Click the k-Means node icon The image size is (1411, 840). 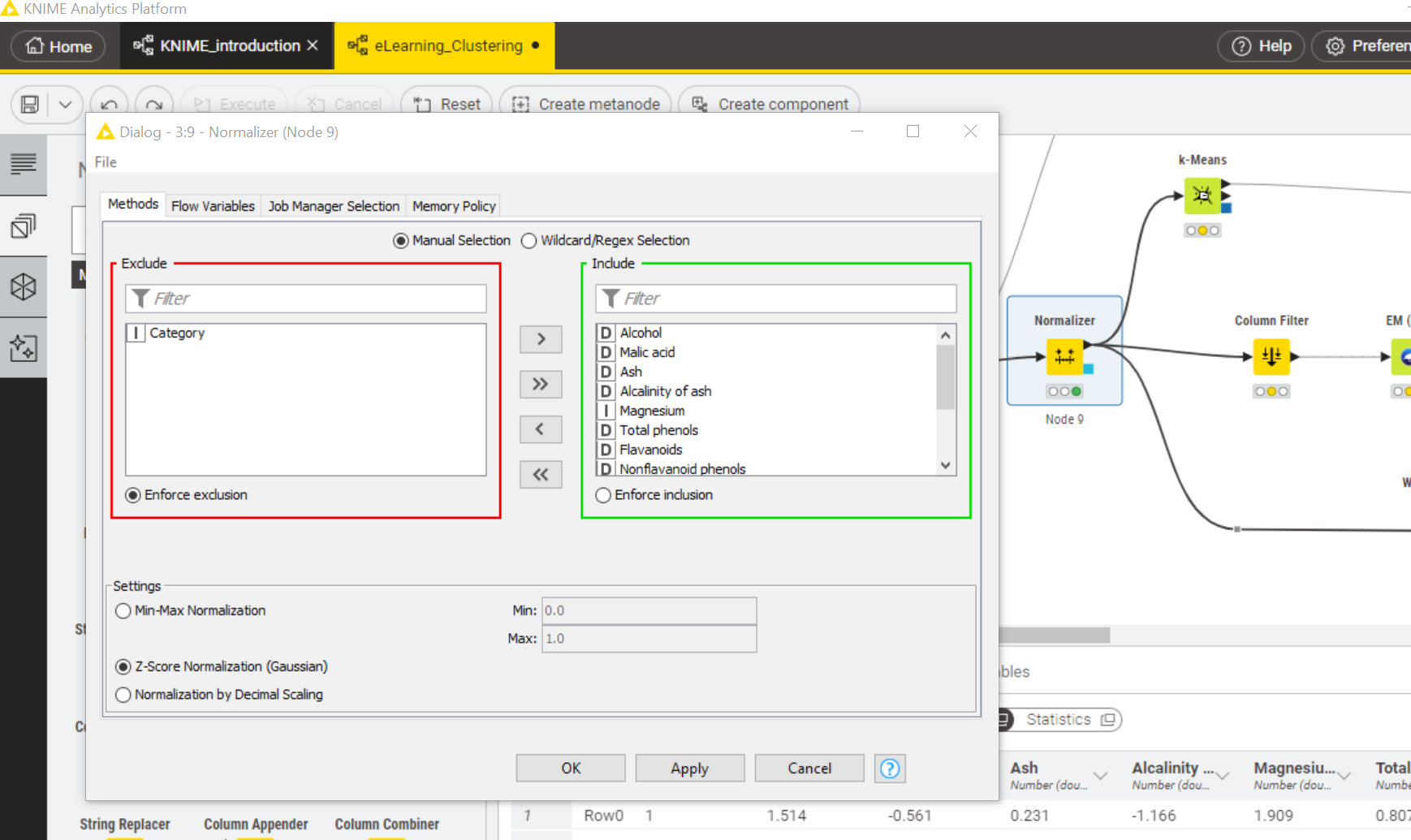coord(1202,196)
